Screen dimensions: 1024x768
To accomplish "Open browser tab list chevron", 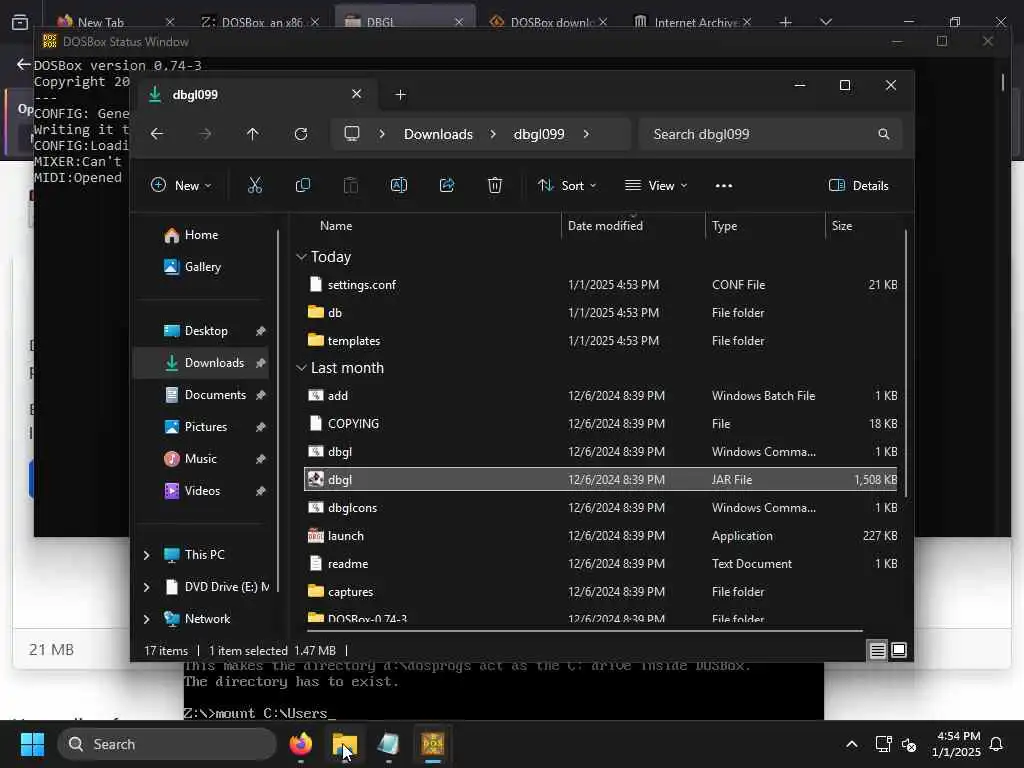I will 825,22.
